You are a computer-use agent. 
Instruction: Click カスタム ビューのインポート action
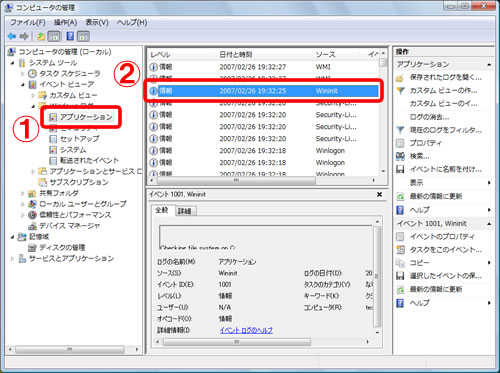[443, 104]
